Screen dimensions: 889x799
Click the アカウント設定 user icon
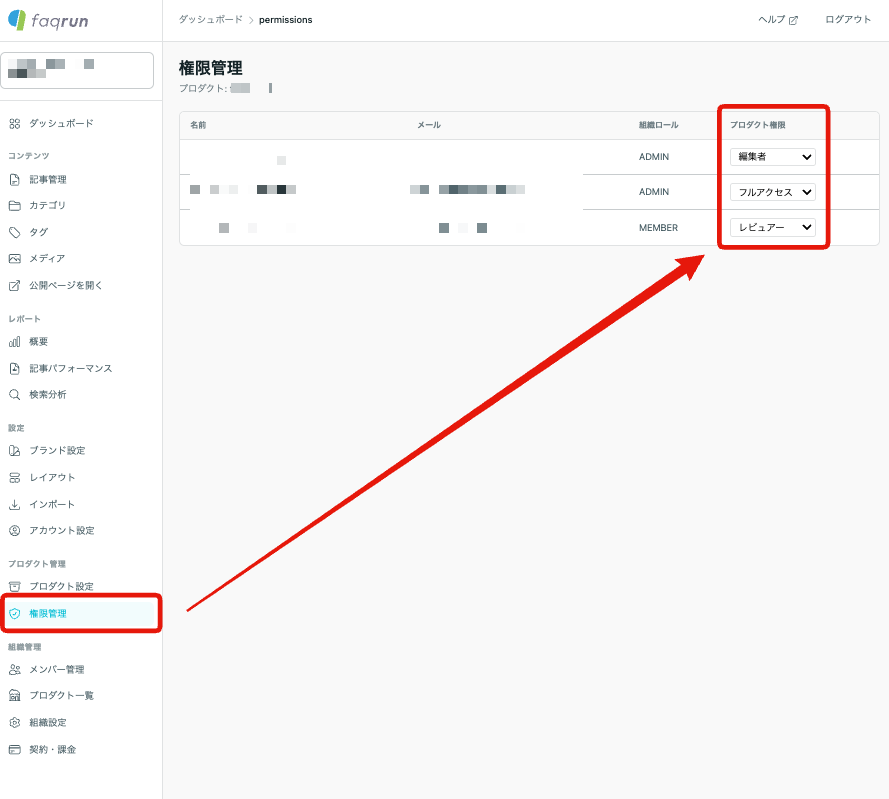(x=15, y=531)
